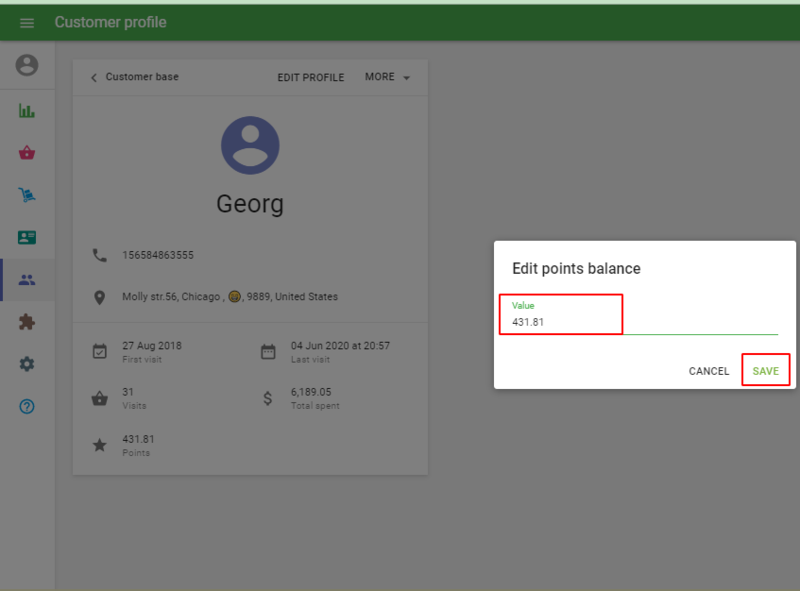Click CANCEL in Edit points balance dialog
The width and height of the screenshot is (800, 591).
pos(709,371)
